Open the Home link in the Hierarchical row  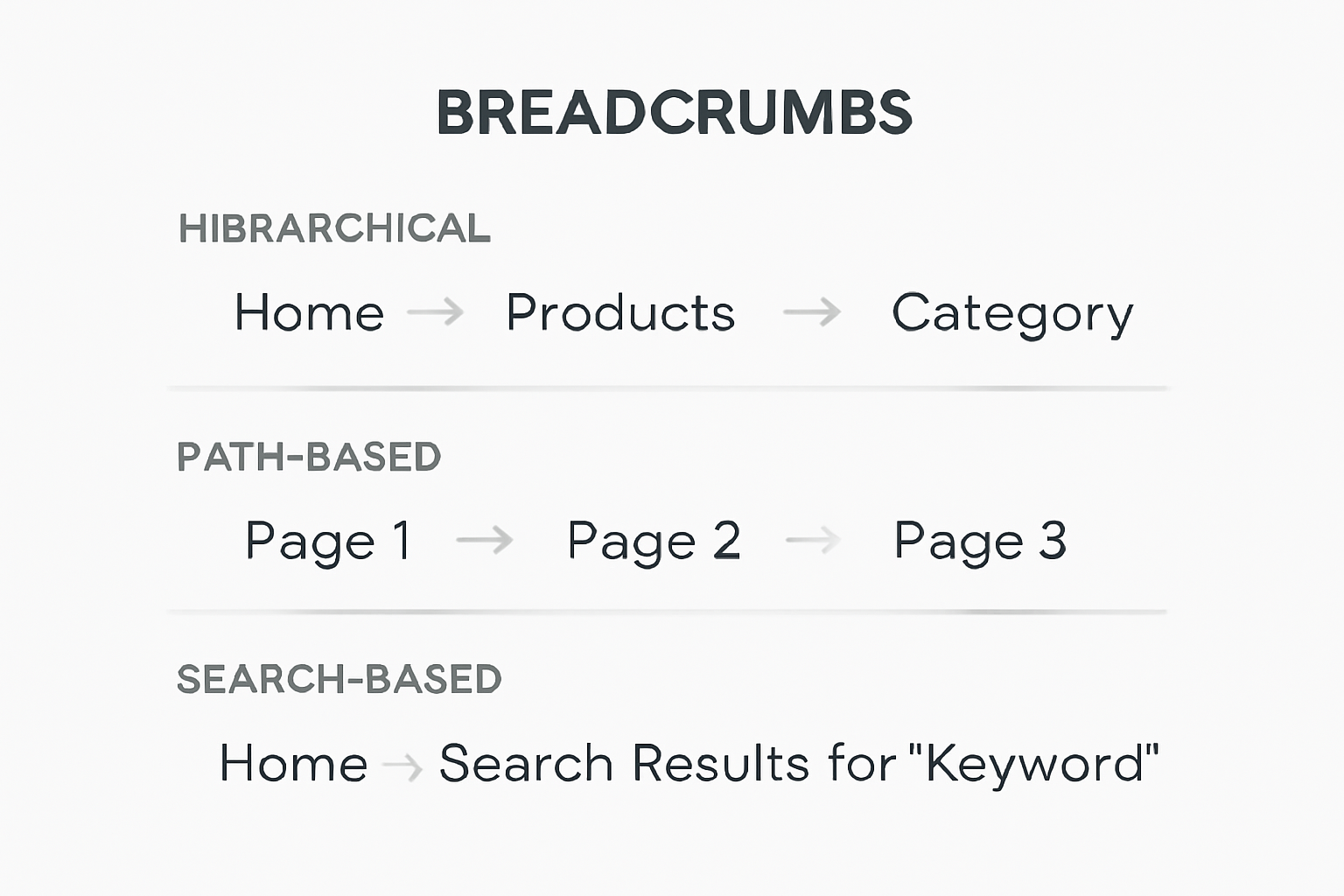(309, 312)
